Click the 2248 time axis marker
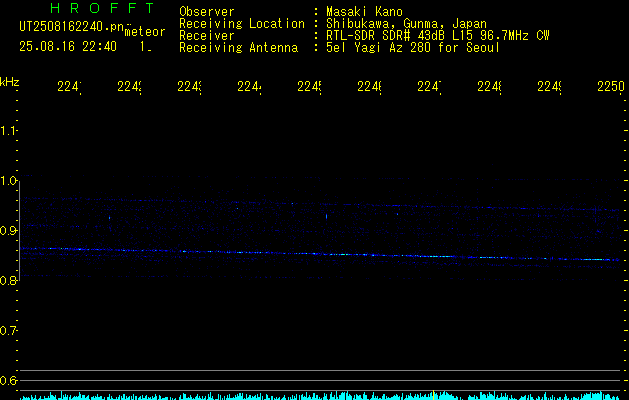The height and width of the screenshot is (400, 629). tap(489, 87)
